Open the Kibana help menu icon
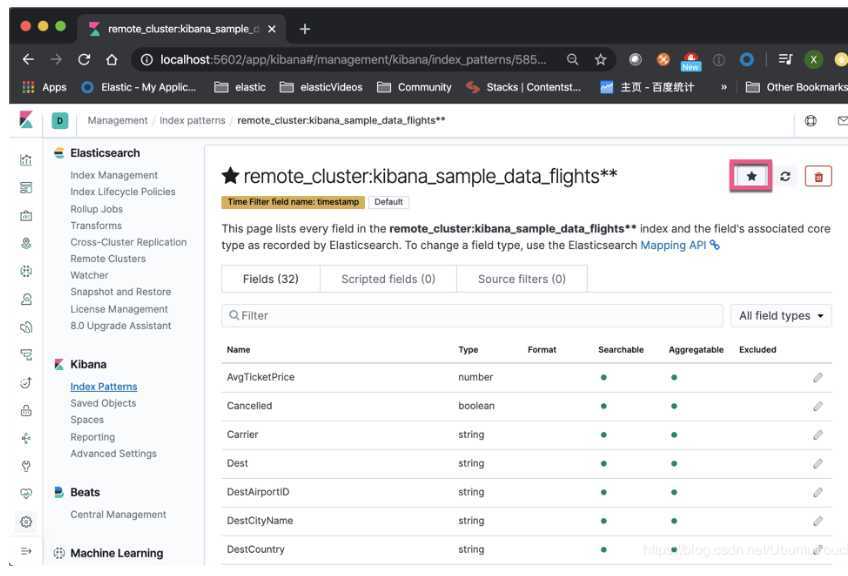 811,121
